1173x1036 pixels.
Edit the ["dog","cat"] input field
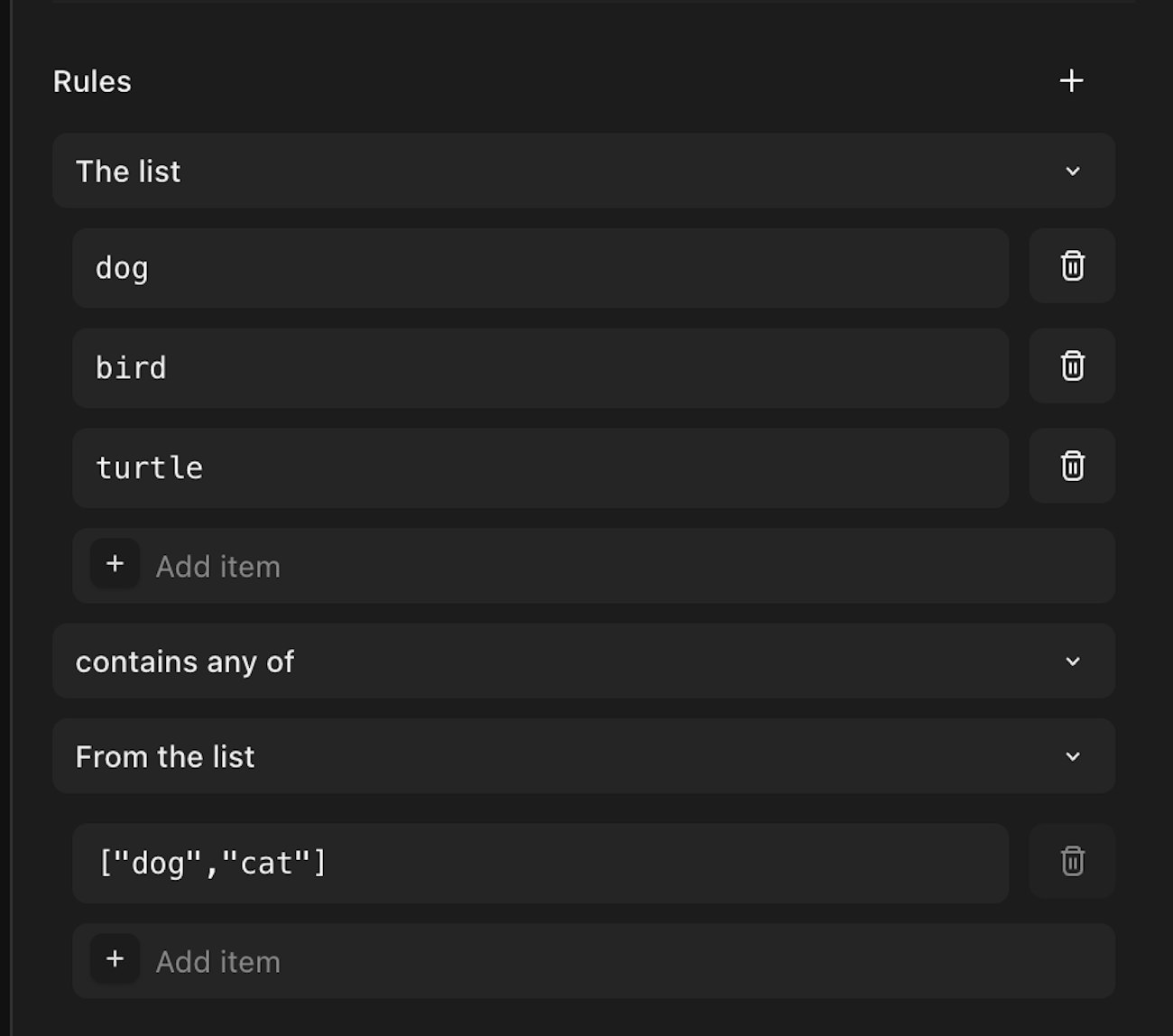(x=540, y=864)
